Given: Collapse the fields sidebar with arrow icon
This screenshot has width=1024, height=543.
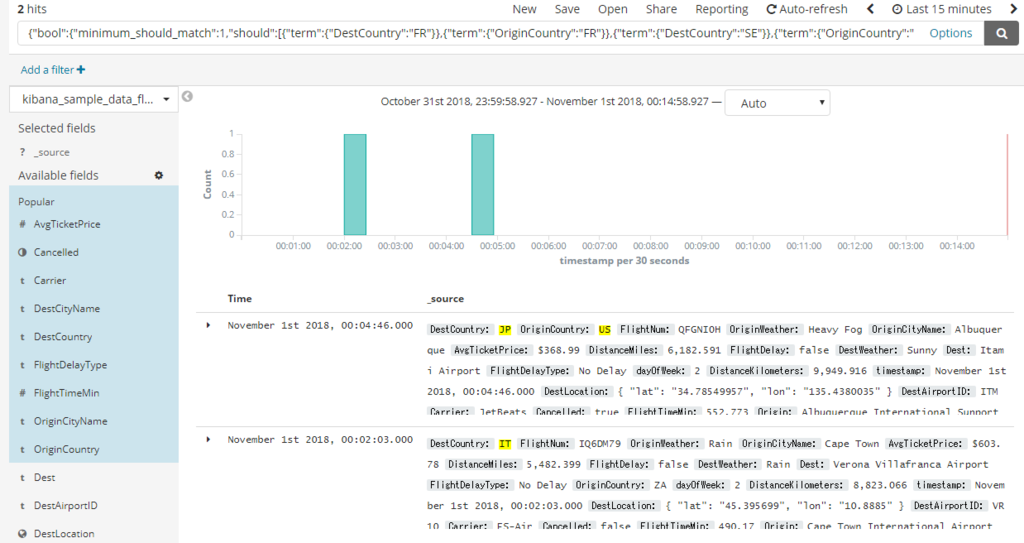Looking at the screenshot, I should point(187,97).
